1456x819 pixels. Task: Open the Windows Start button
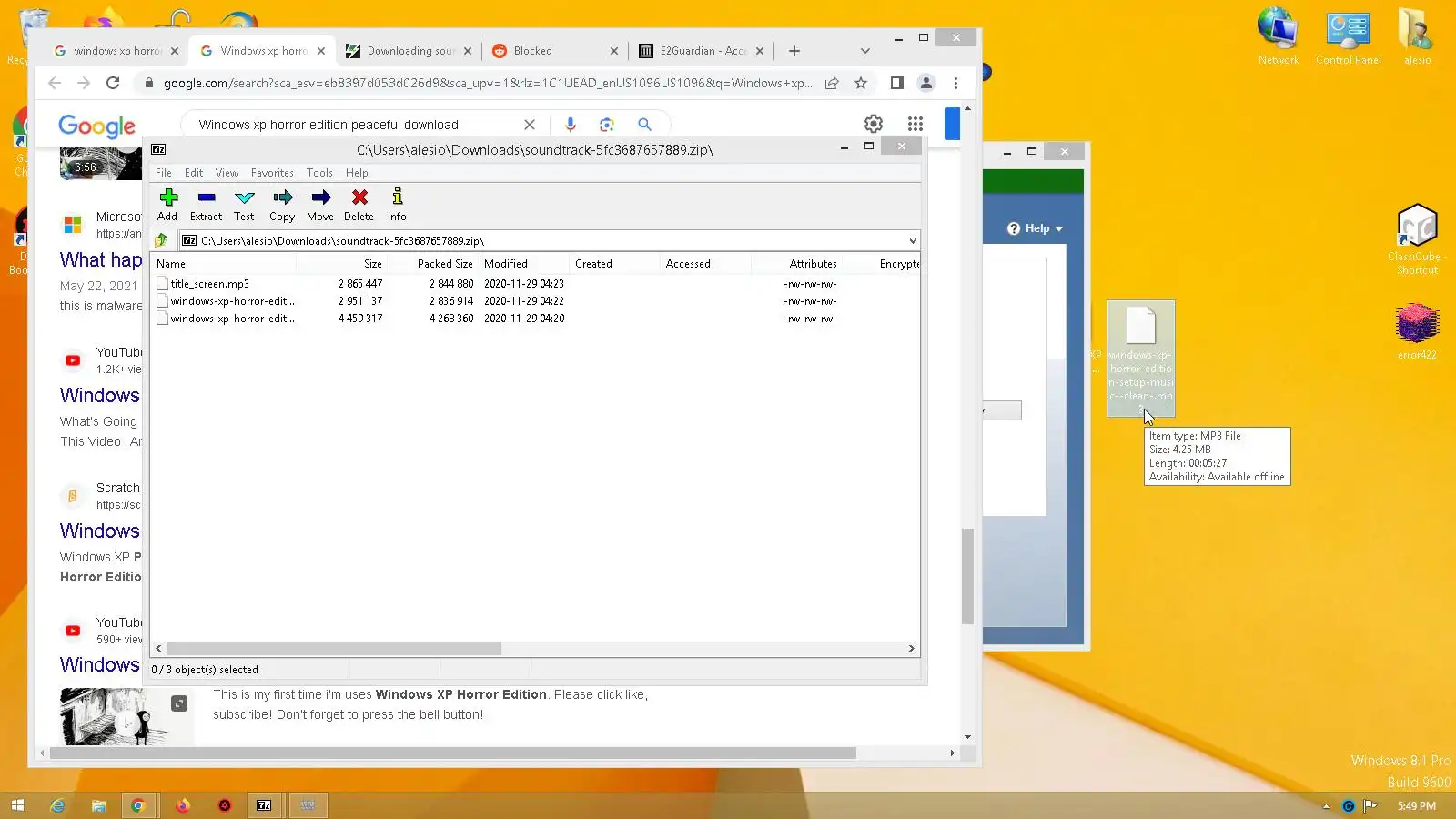pos(17,805)
